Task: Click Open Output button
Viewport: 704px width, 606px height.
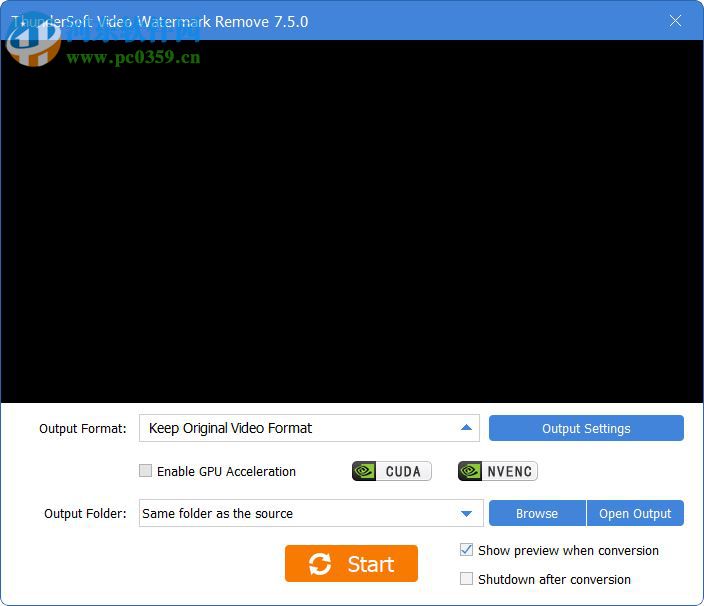Action: tap(635, 513)
